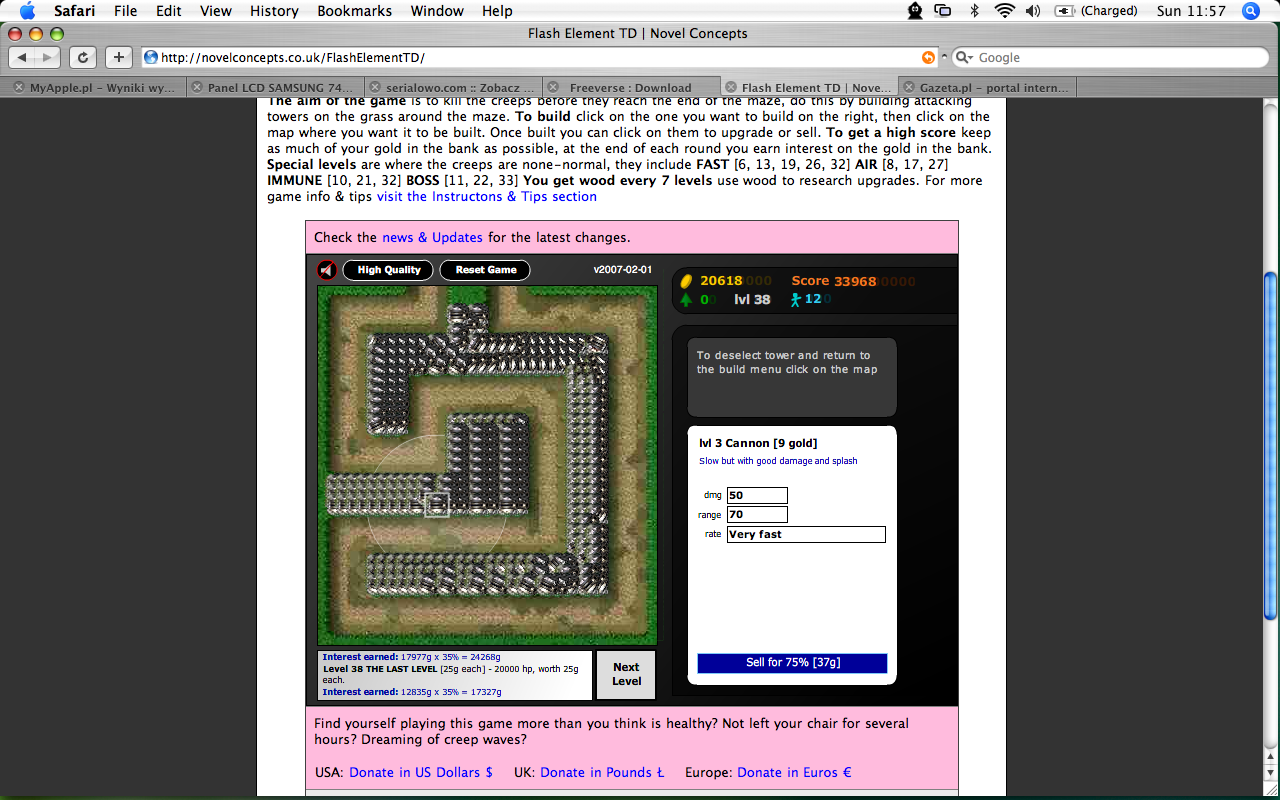Open Spotlight search magnifier icon

pyautogui.click(x=1250, y=11)
